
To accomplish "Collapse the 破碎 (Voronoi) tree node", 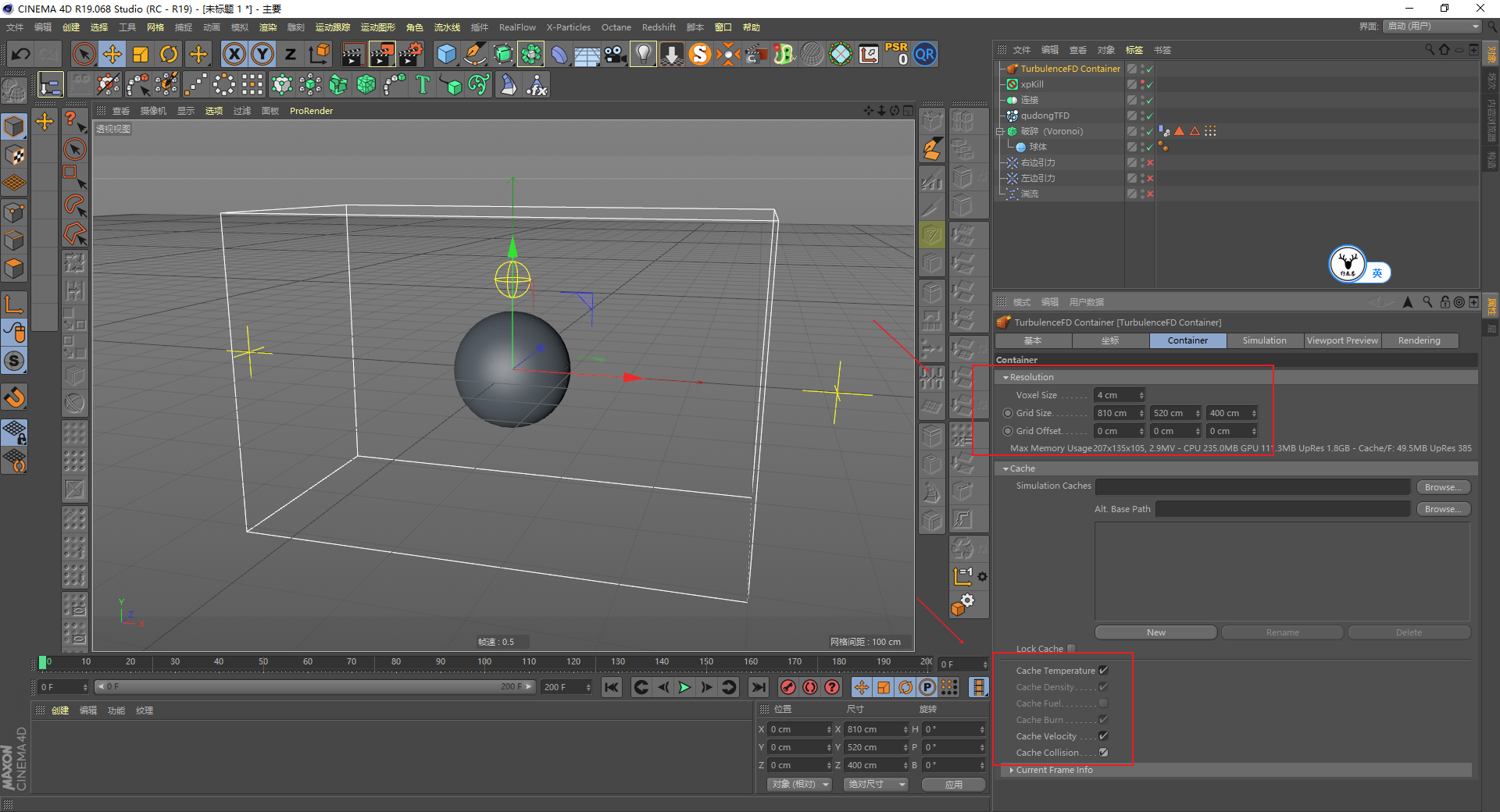I will click(x=1000, y=131).
